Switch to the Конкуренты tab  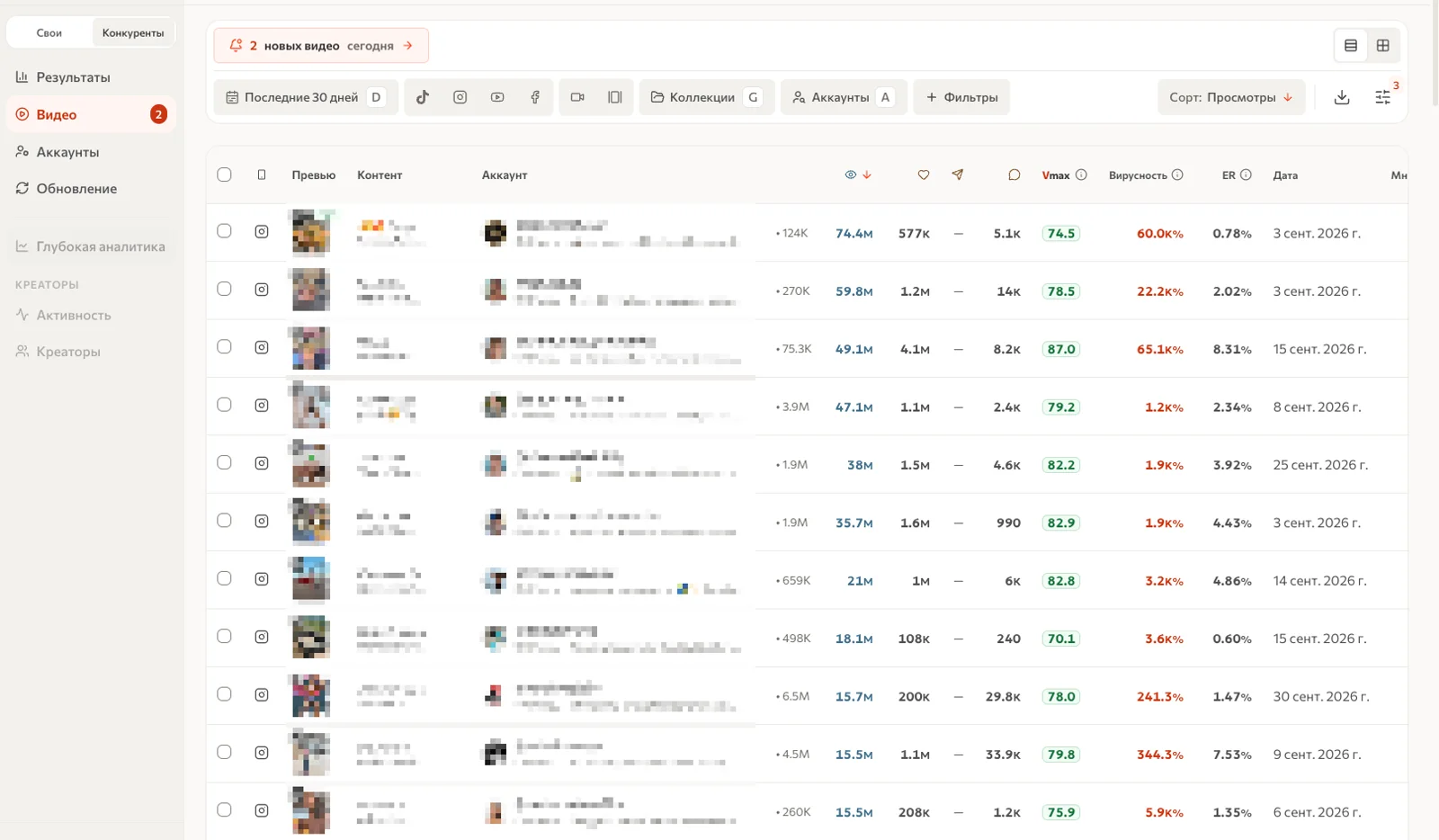(133, 33)
